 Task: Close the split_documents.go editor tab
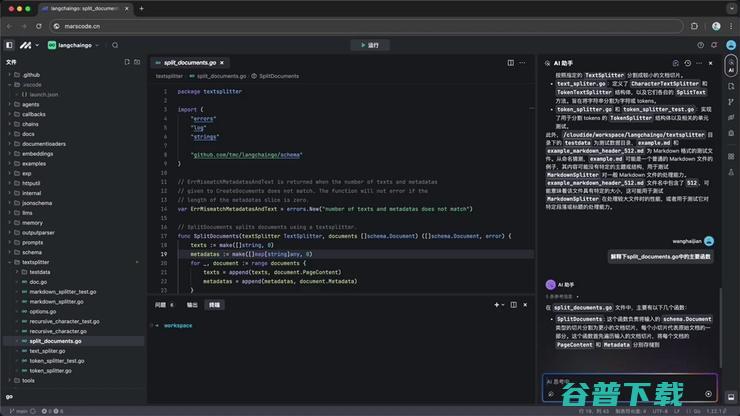[222, 63]
